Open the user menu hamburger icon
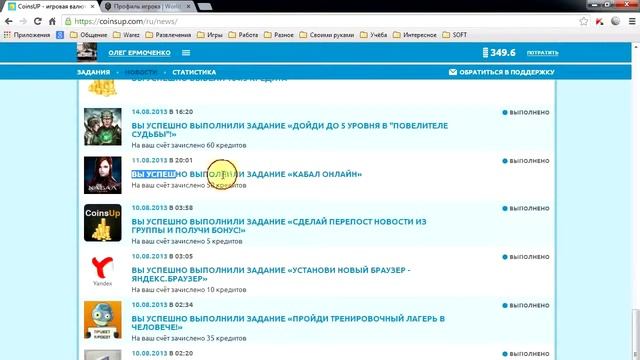 (x=186, y=53)
